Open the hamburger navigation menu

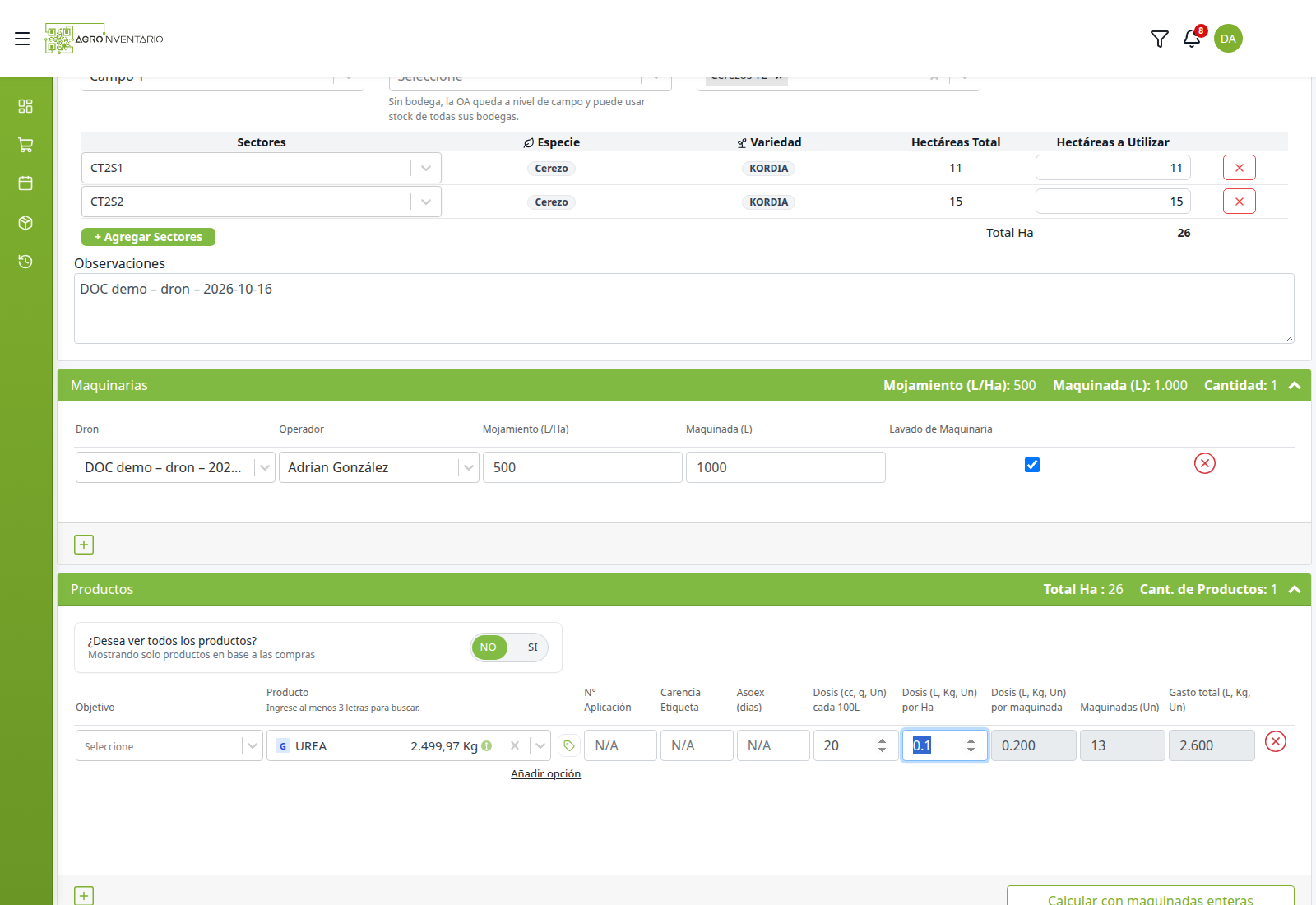(22, 39)
